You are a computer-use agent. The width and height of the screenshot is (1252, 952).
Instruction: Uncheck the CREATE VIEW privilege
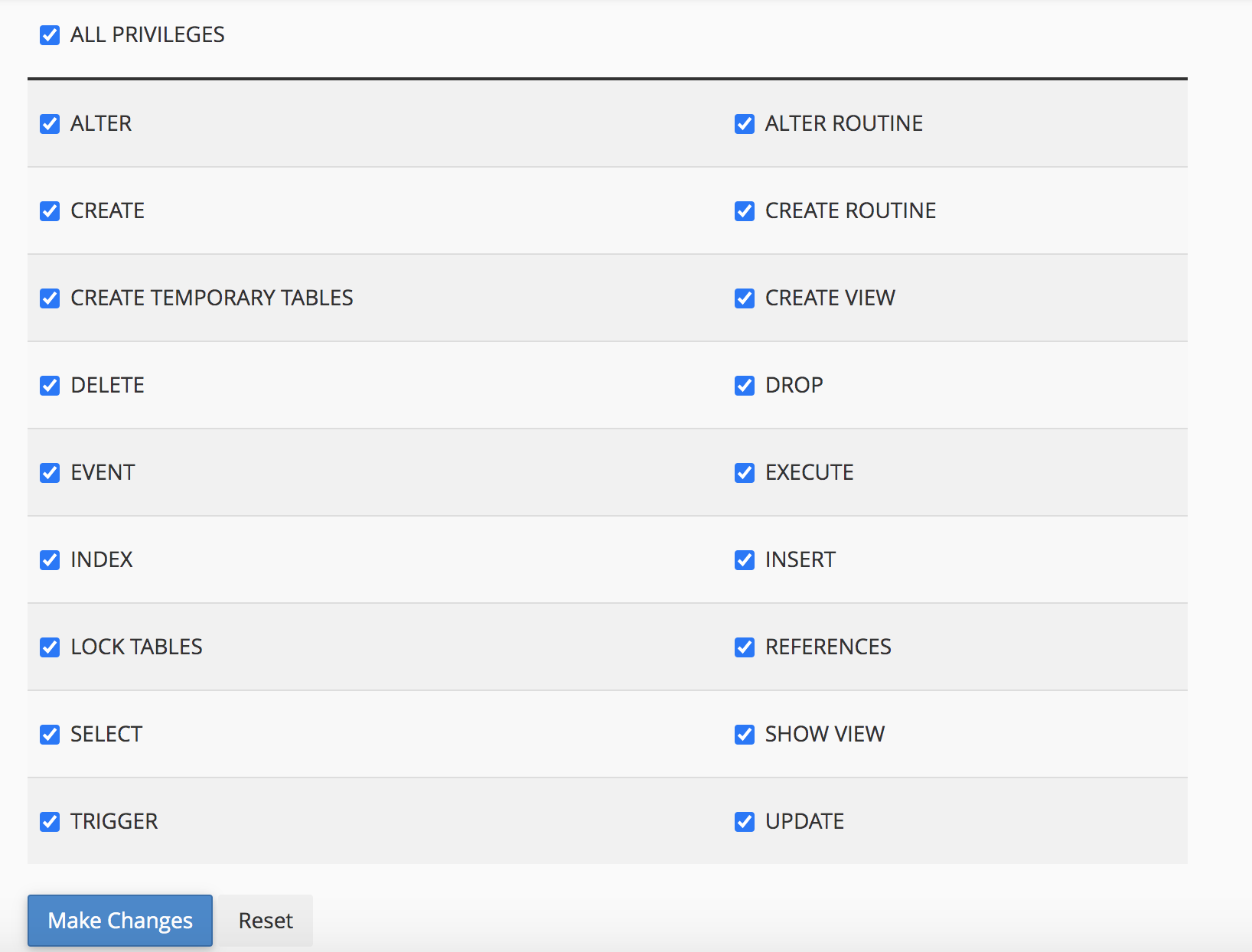745,298
